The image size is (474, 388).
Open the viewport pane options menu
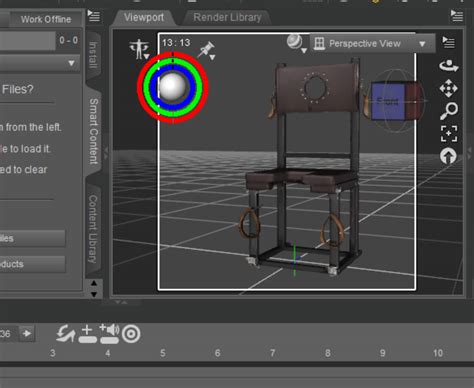coord(457,16)
